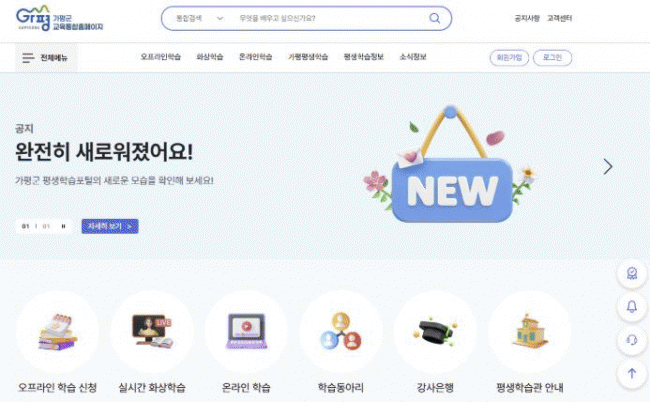Pause the banner slideshow
The height and width of the screenshot is (402, 650).
63,226
